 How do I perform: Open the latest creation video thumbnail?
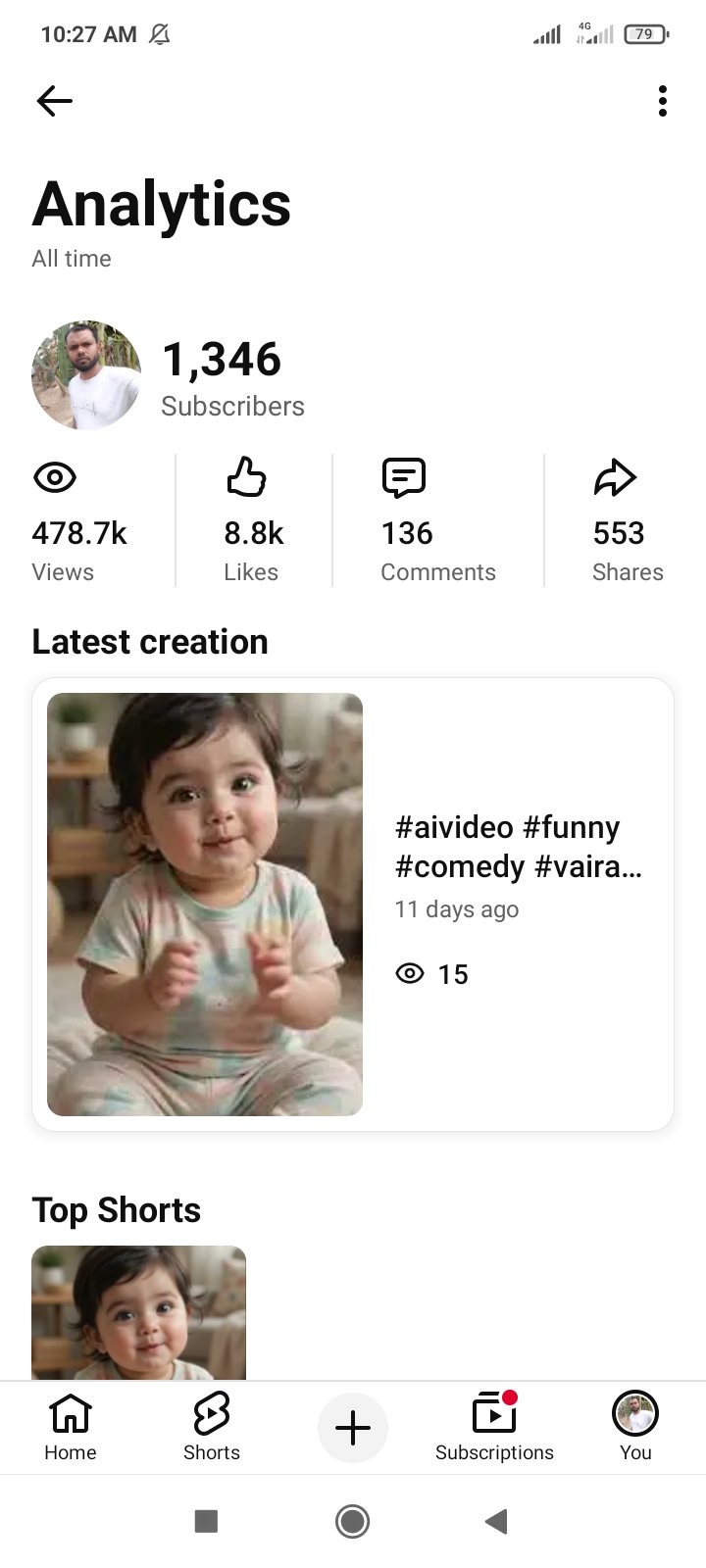(x=205, y=905)
